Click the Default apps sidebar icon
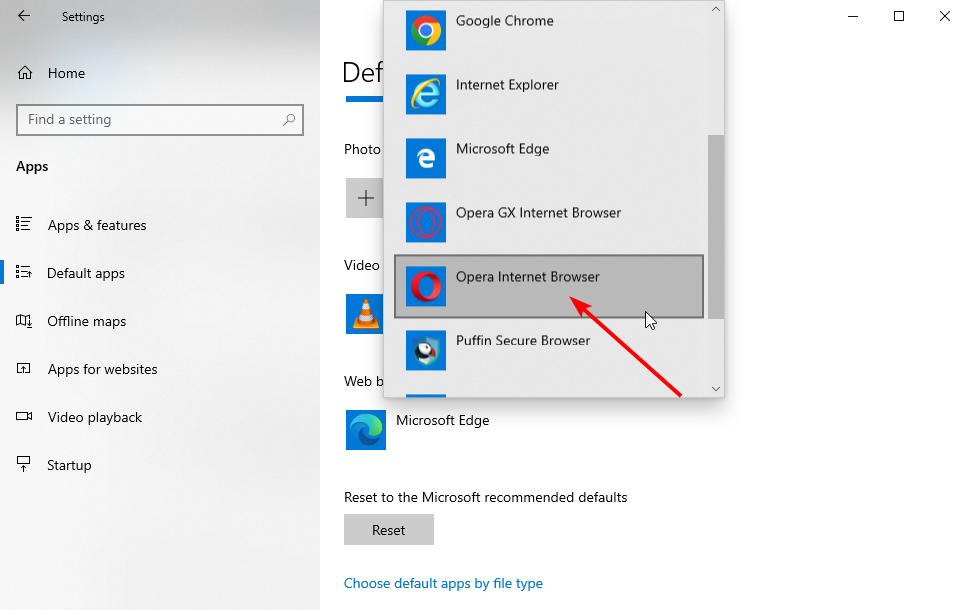Viewport: 968px width, 610px height. 23,272
